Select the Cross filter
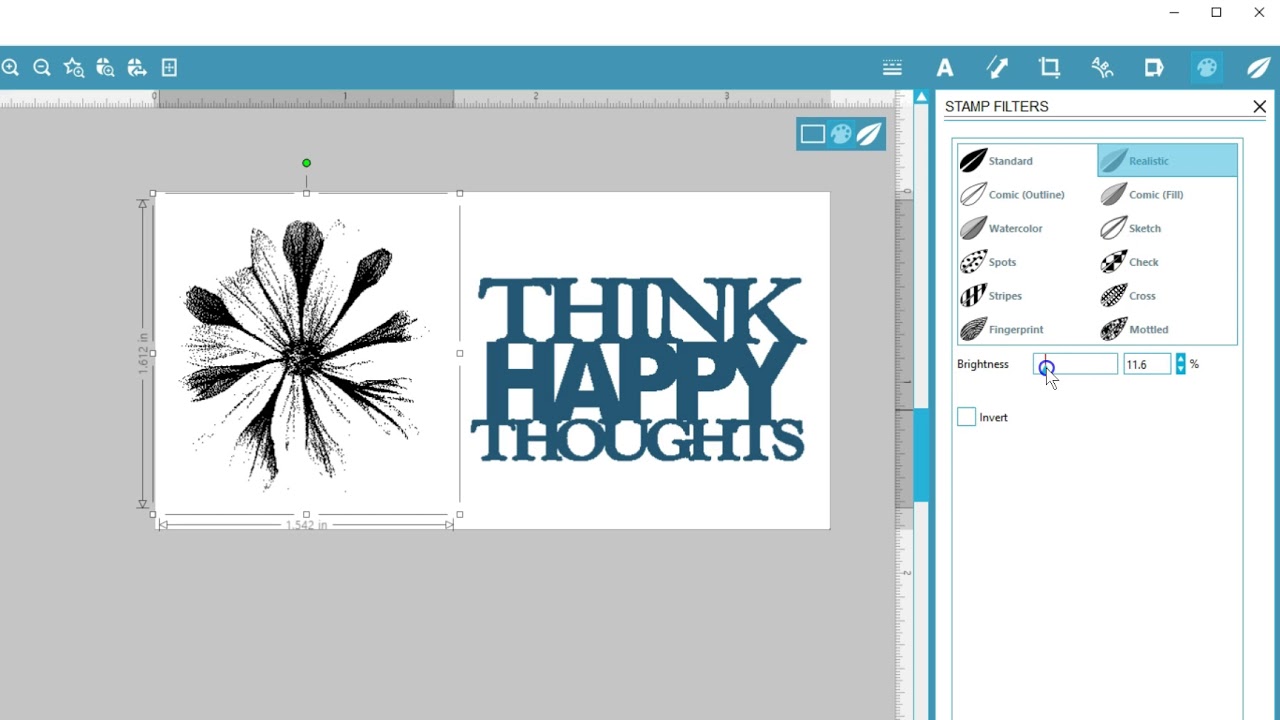This screenshot has height=720, width=1280. [x=1167, y=296]
